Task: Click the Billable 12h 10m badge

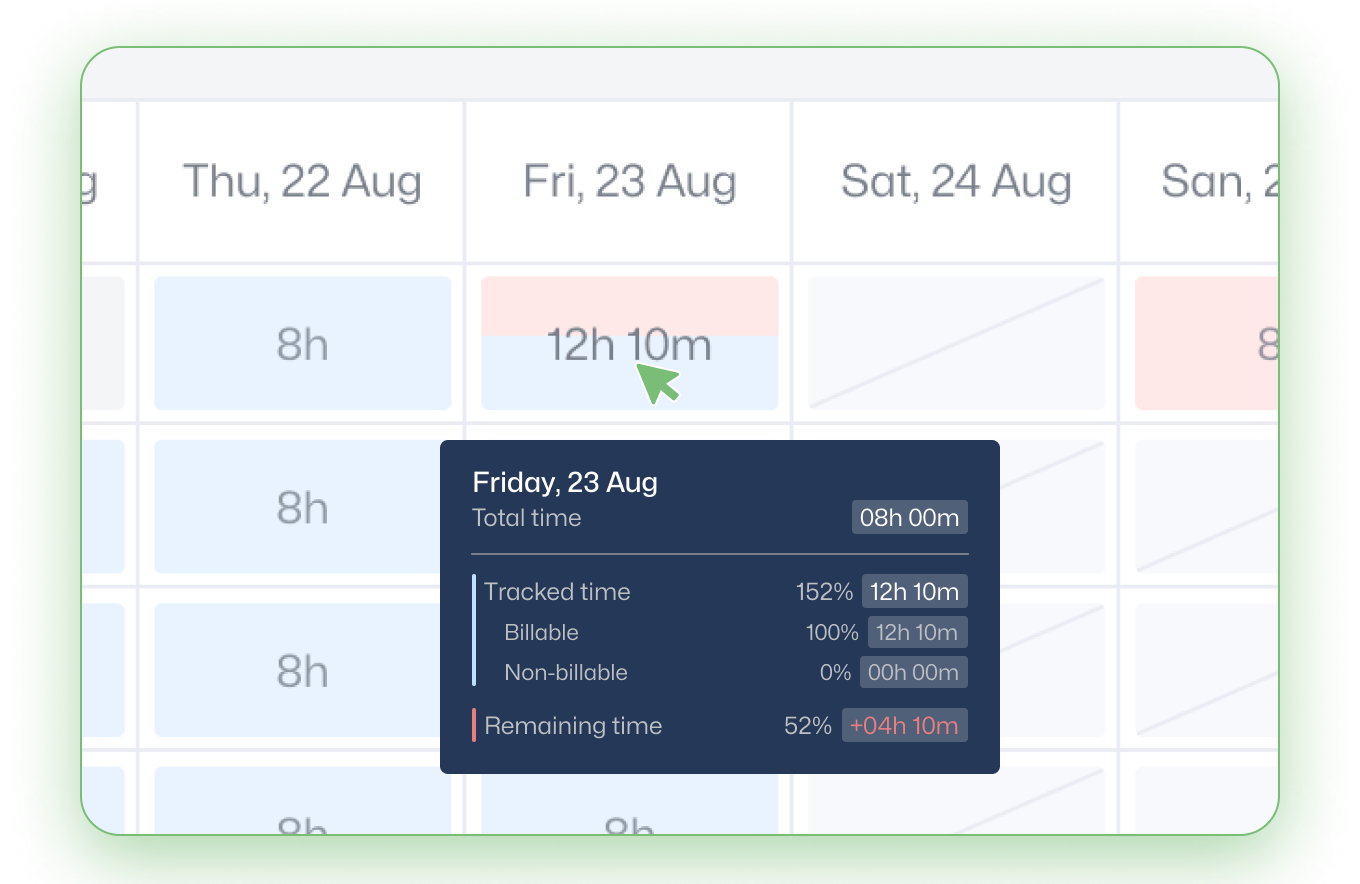Action: pyautogui.click(x=918, y=632)
